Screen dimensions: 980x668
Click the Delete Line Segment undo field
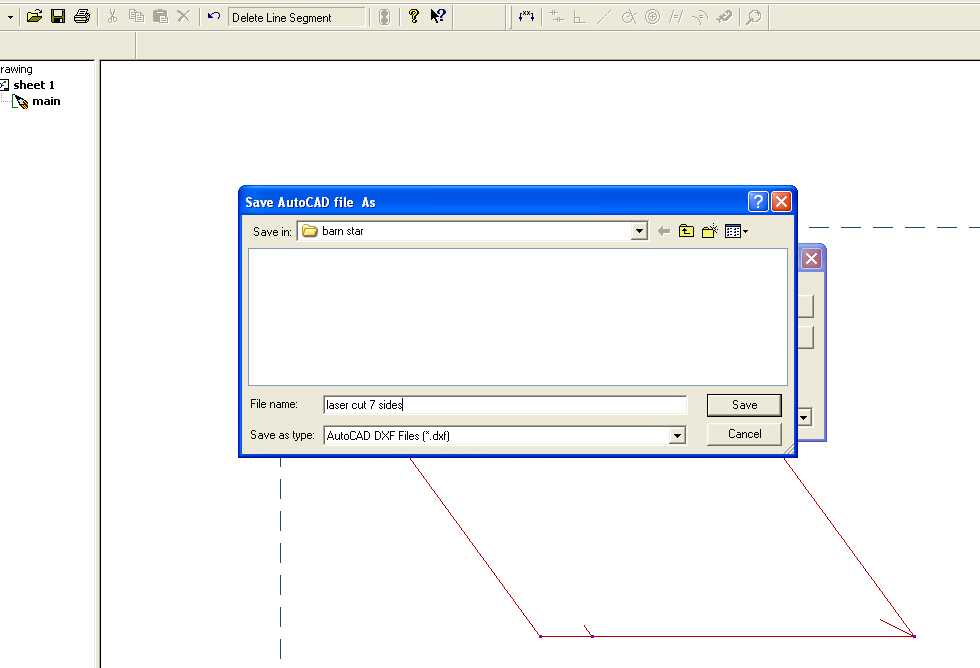296,17
